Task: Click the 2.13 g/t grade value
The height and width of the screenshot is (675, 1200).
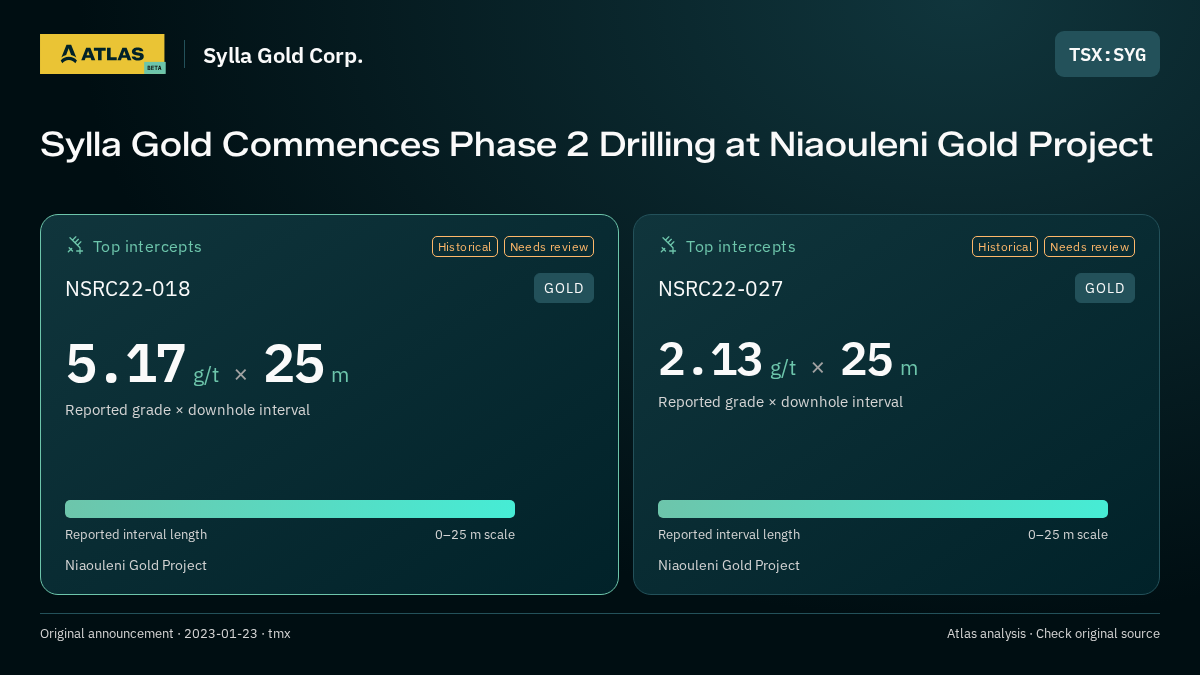Action: tap(727, 360)
